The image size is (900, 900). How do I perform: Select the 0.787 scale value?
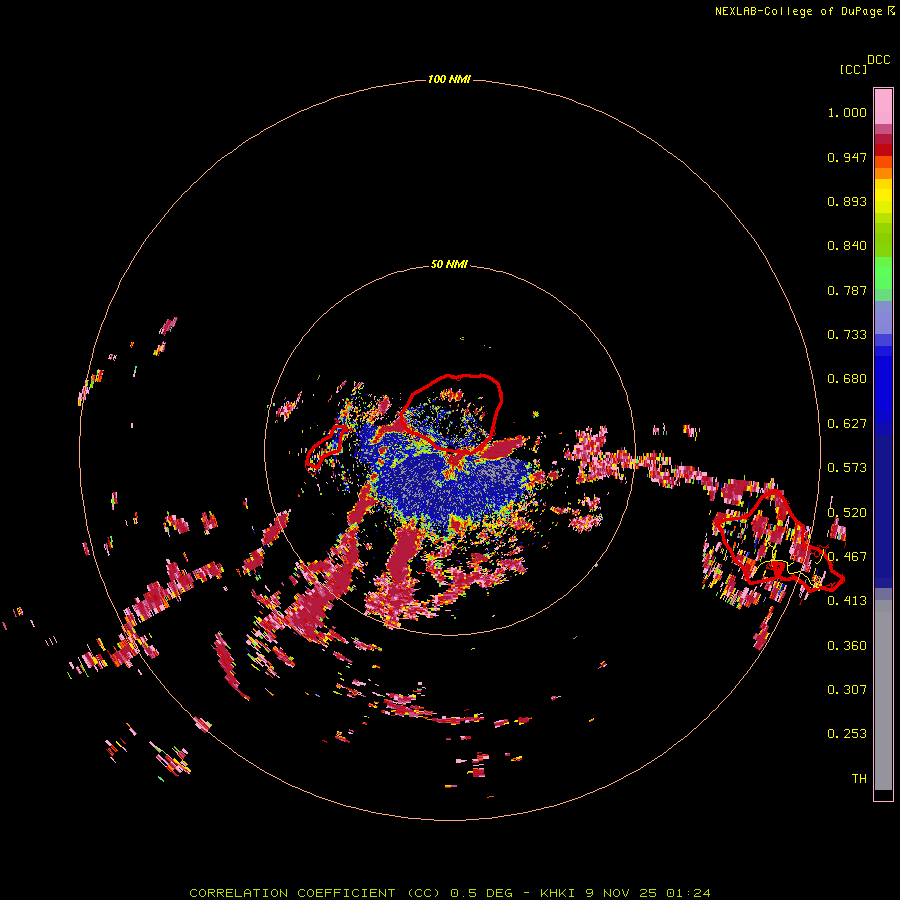point(847,290)
